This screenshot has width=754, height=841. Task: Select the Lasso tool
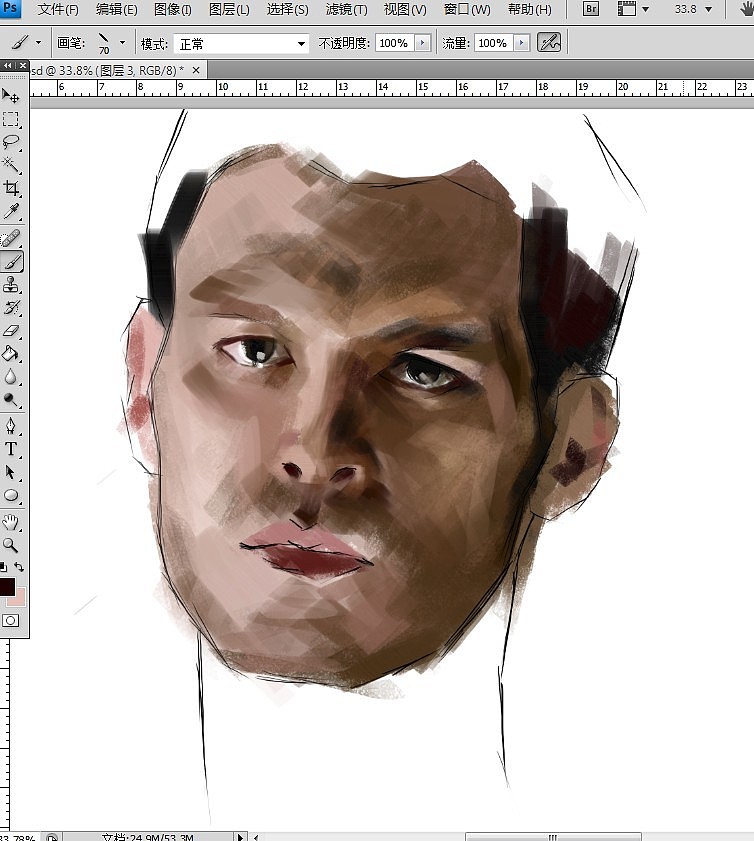click(x=11, y=142)
